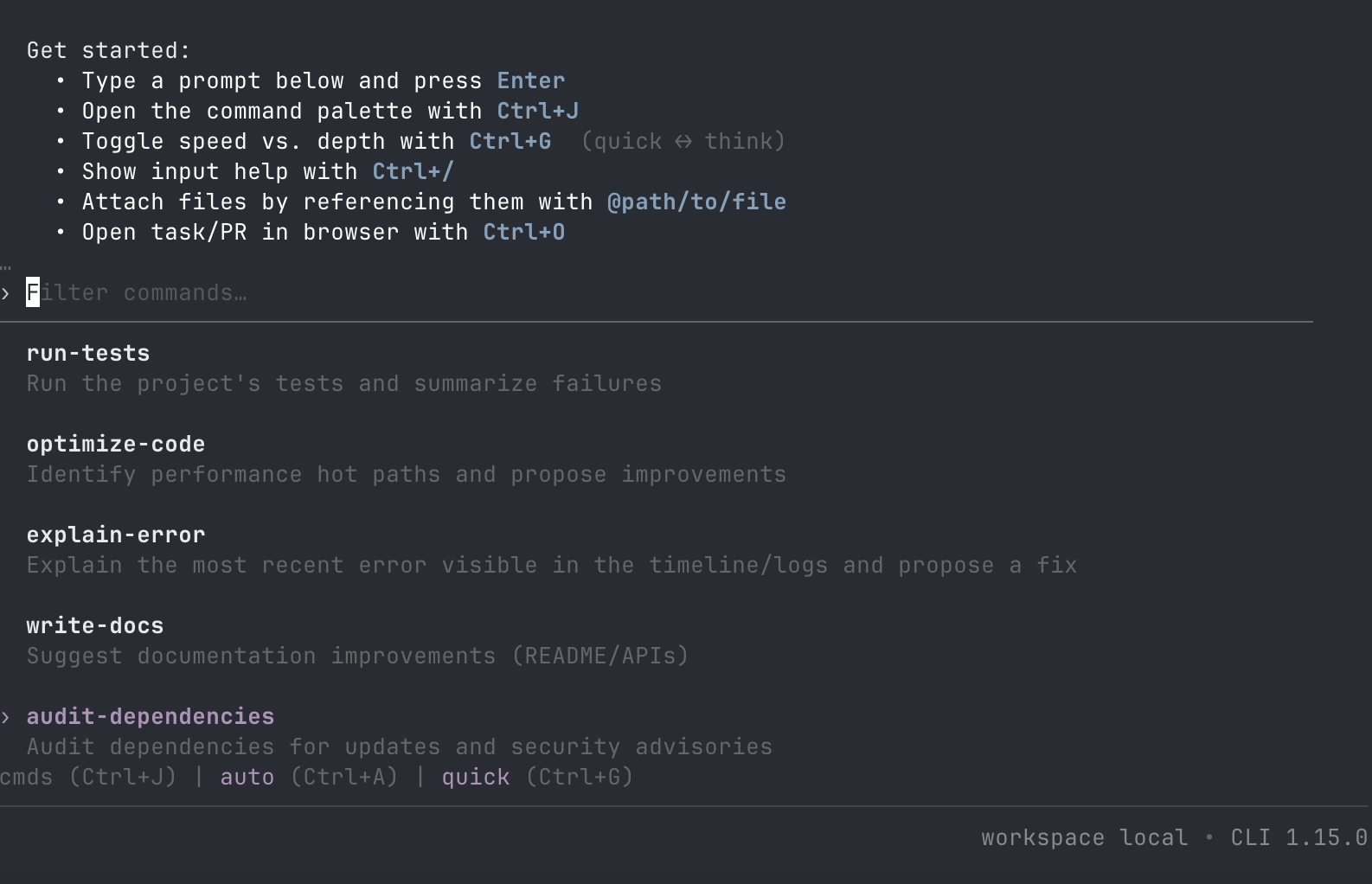Click the @path/to/file reference hint
The height and width of the screenshot is (884, 1372).
pos(697,202)
